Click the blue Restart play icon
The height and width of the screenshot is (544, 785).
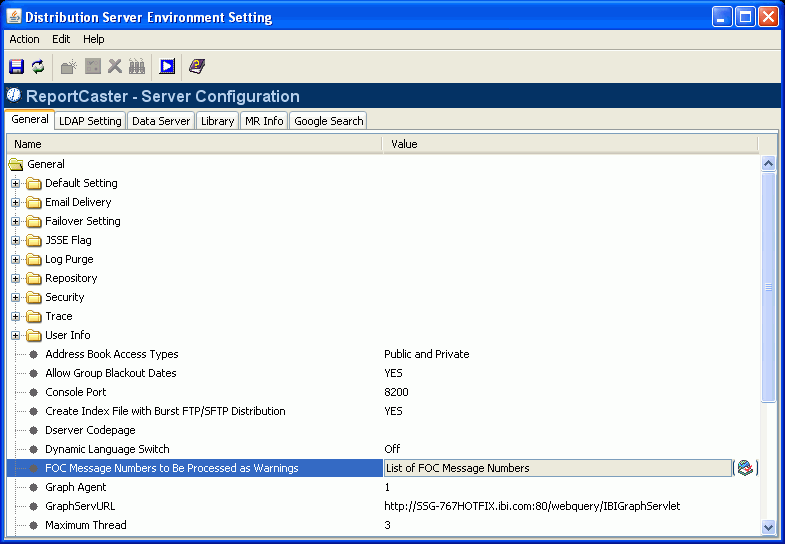(167, 66)
